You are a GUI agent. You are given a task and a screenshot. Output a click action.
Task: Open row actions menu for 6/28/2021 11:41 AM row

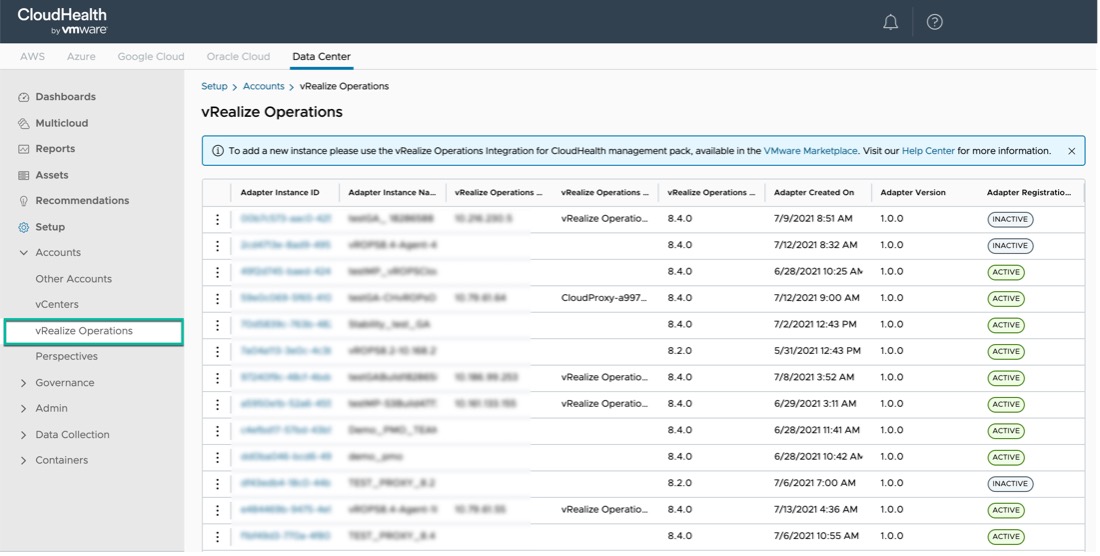tap(217, 430)
